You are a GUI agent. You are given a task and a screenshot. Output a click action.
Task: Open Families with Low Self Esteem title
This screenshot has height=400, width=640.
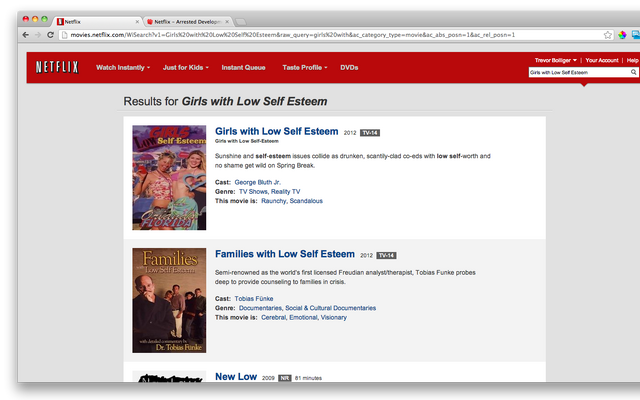(285, 254)
